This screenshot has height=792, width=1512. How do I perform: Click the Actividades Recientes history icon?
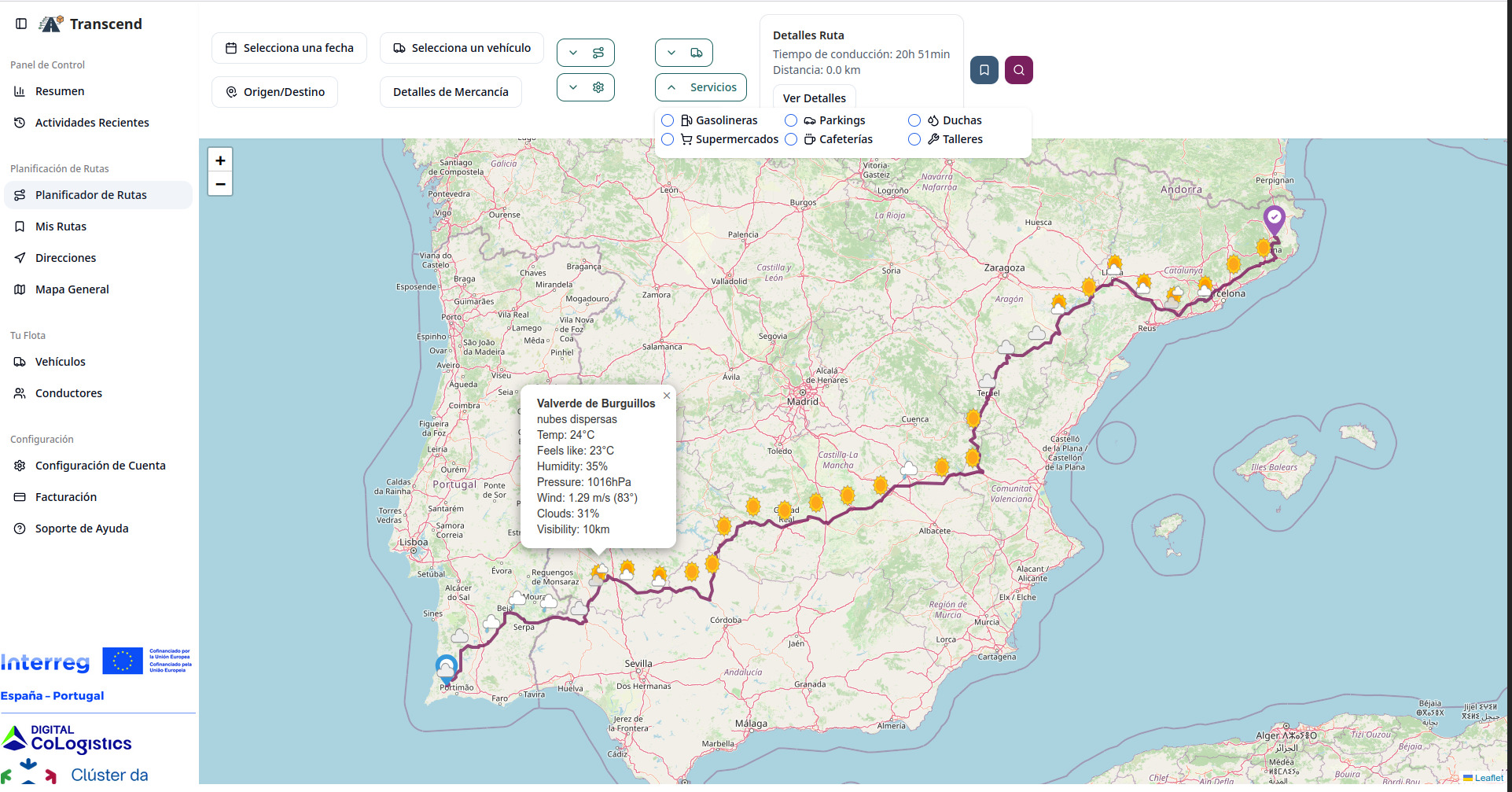click(20, 123)
